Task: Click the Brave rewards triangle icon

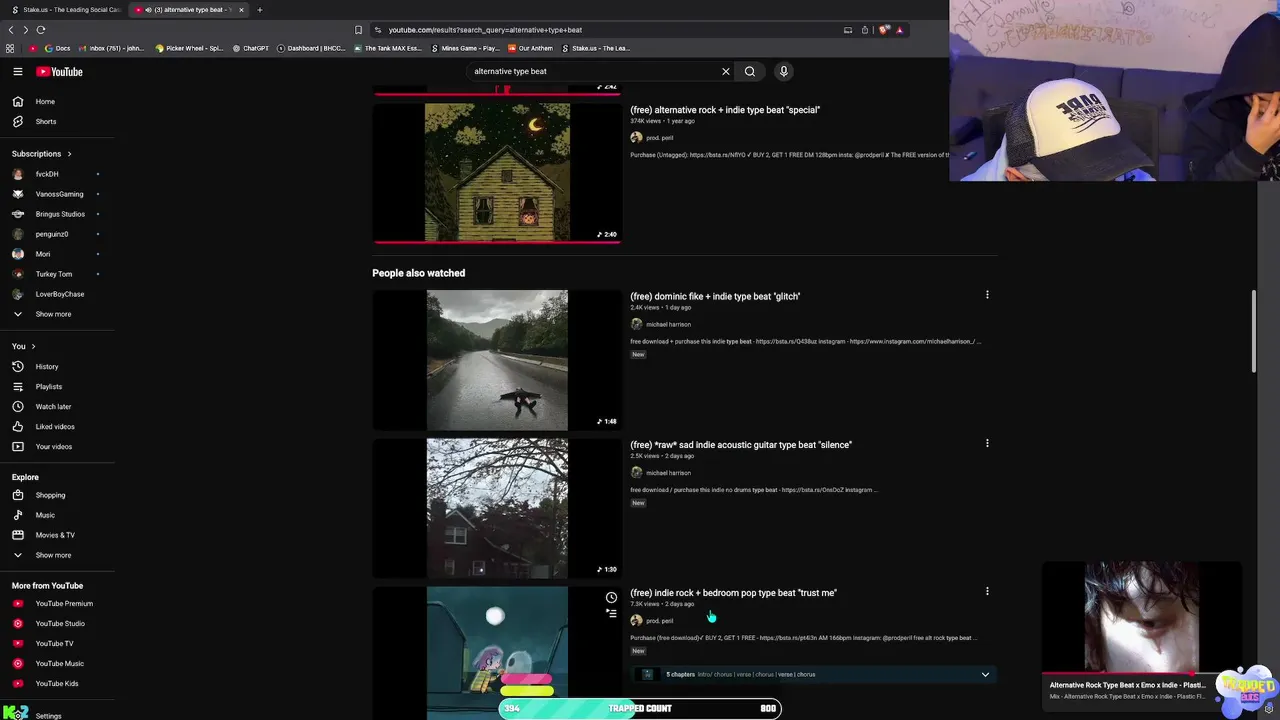Action: point(899,30)
